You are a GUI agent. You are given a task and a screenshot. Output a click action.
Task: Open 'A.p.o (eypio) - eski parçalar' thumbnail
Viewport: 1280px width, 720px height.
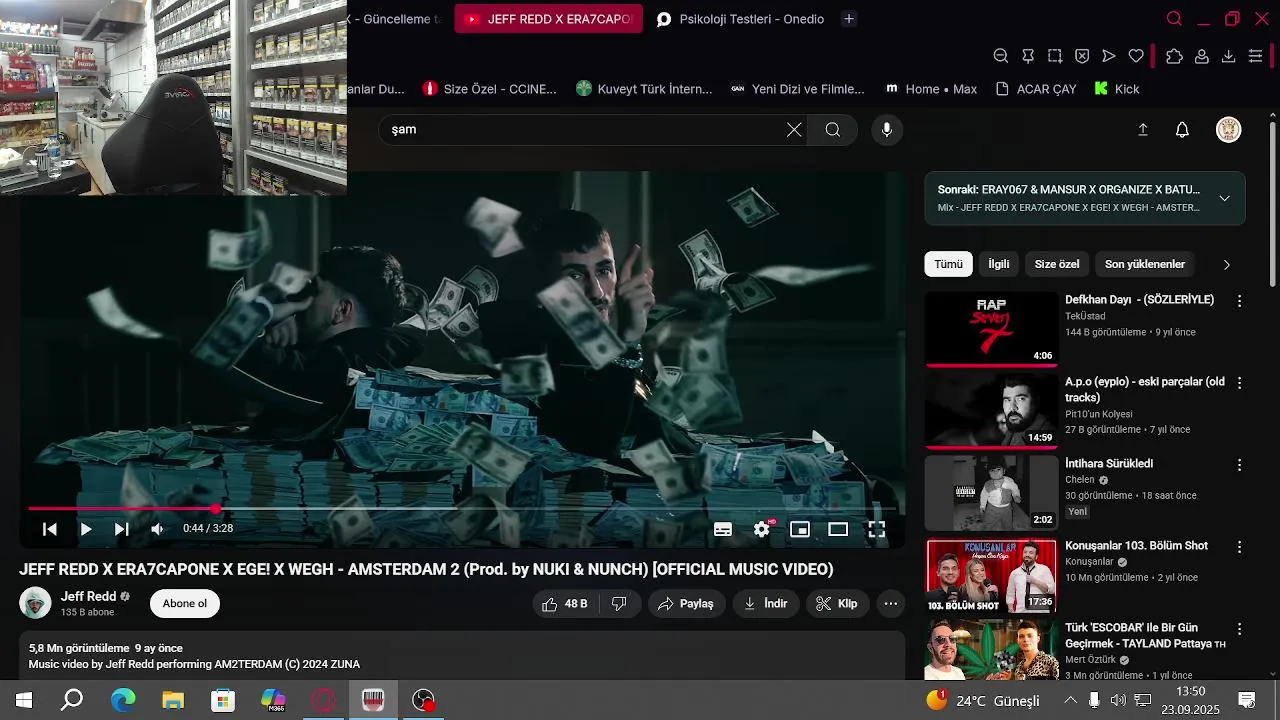point(991,410)
